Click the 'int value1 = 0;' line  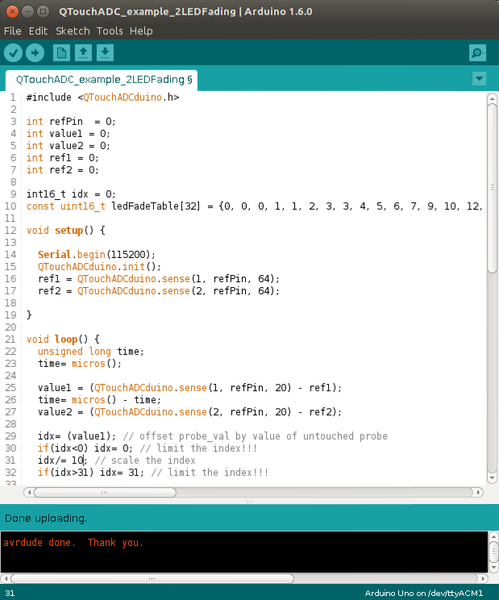click(68, 134)
